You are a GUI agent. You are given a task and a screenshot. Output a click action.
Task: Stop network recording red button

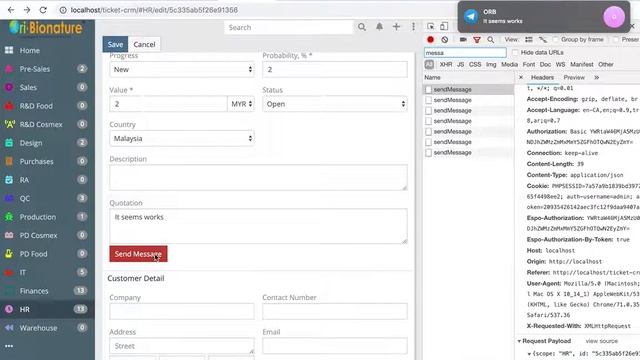pyautogui.click(x=430, y=40)
